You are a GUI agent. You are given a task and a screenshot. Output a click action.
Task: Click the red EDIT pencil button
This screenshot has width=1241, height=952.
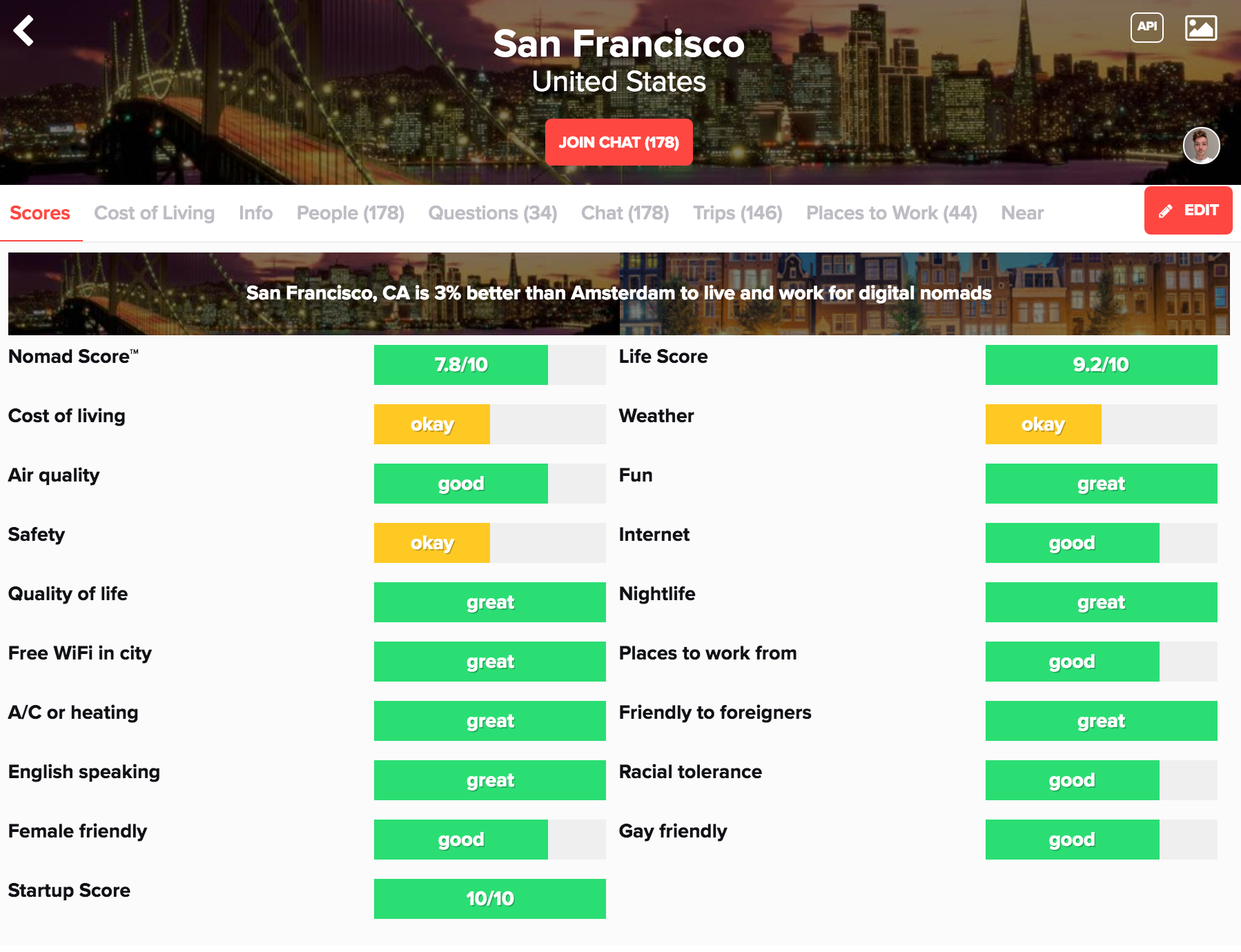pos(1188,210)
